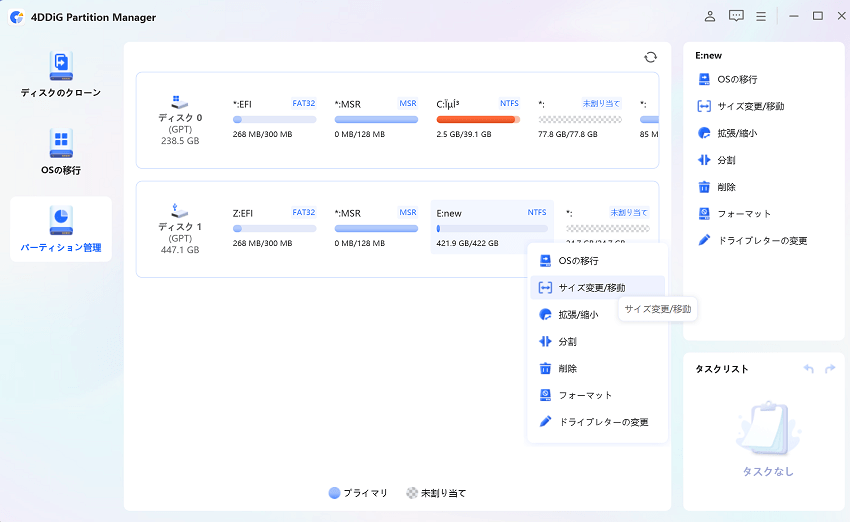
Task: Select the OSの移行 sidebar icon
Action: [61, 143]
